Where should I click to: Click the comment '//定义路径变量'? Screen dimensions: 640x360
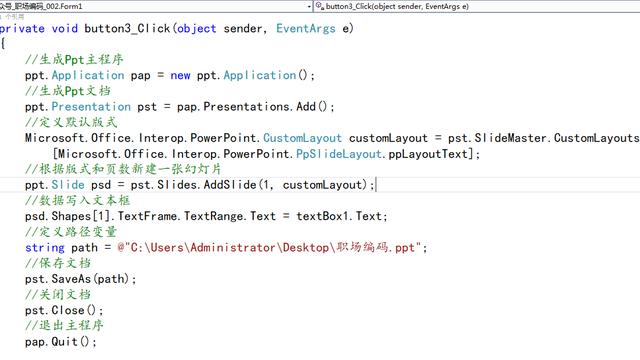point(71,232)
